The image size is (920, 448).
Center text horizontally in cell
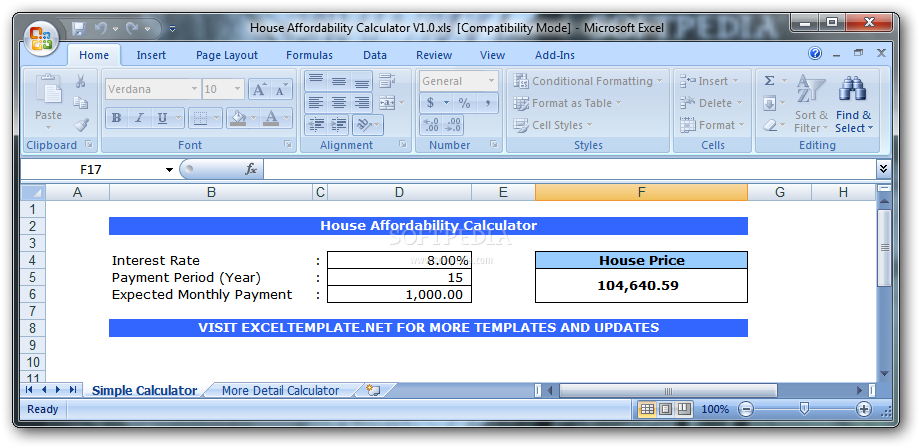click(339, 103)
